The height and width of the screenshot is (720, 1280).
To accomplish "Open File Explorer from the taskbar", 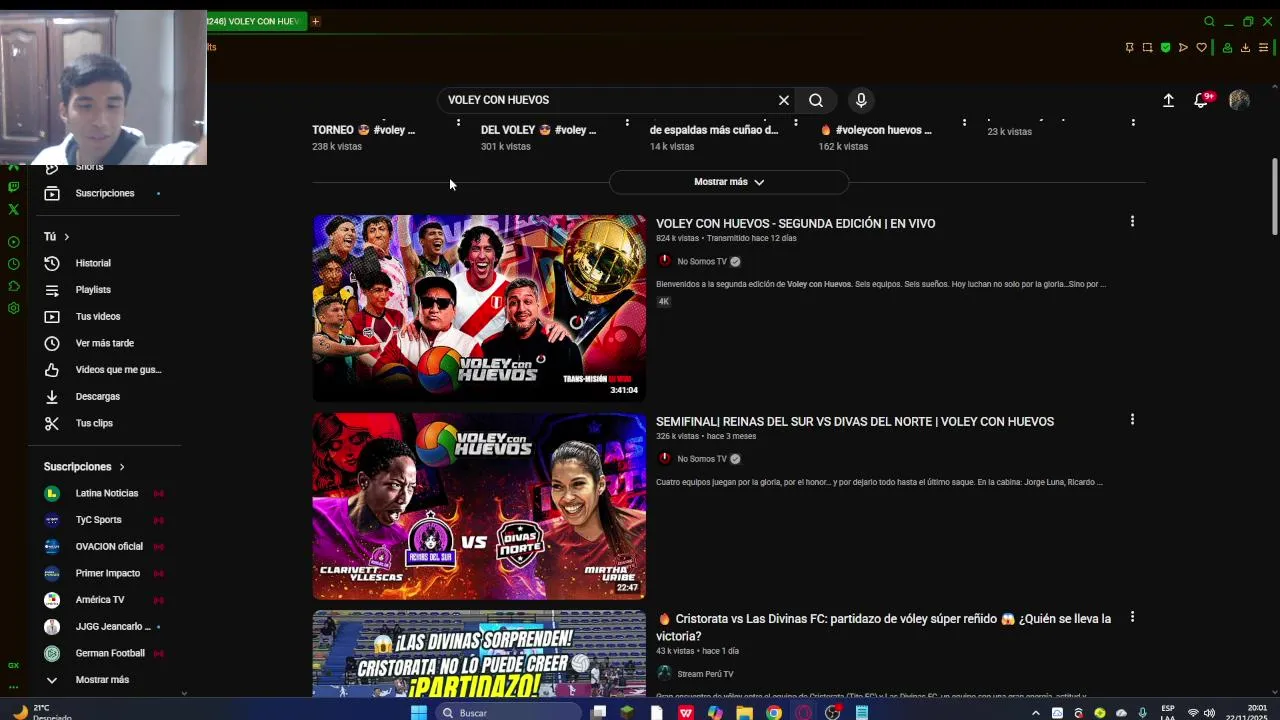I will (x=744, y=712).
